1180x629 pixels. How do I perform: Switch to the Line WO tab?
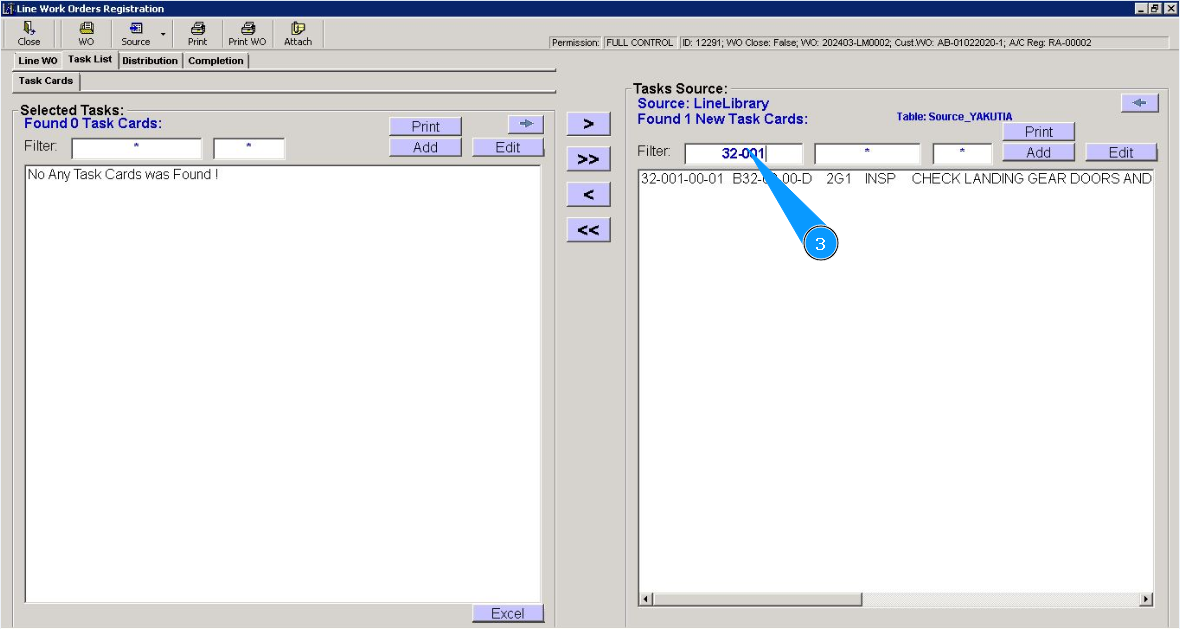tap(38, 61)
